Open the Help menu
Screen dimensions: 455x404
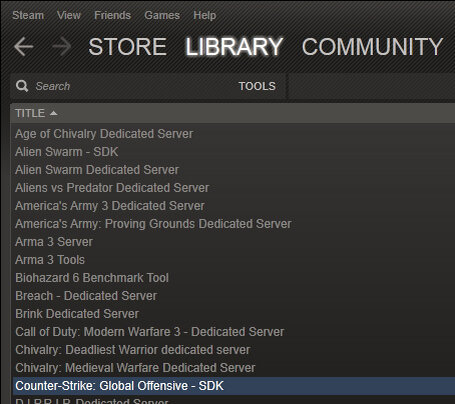tap(205, 15)
